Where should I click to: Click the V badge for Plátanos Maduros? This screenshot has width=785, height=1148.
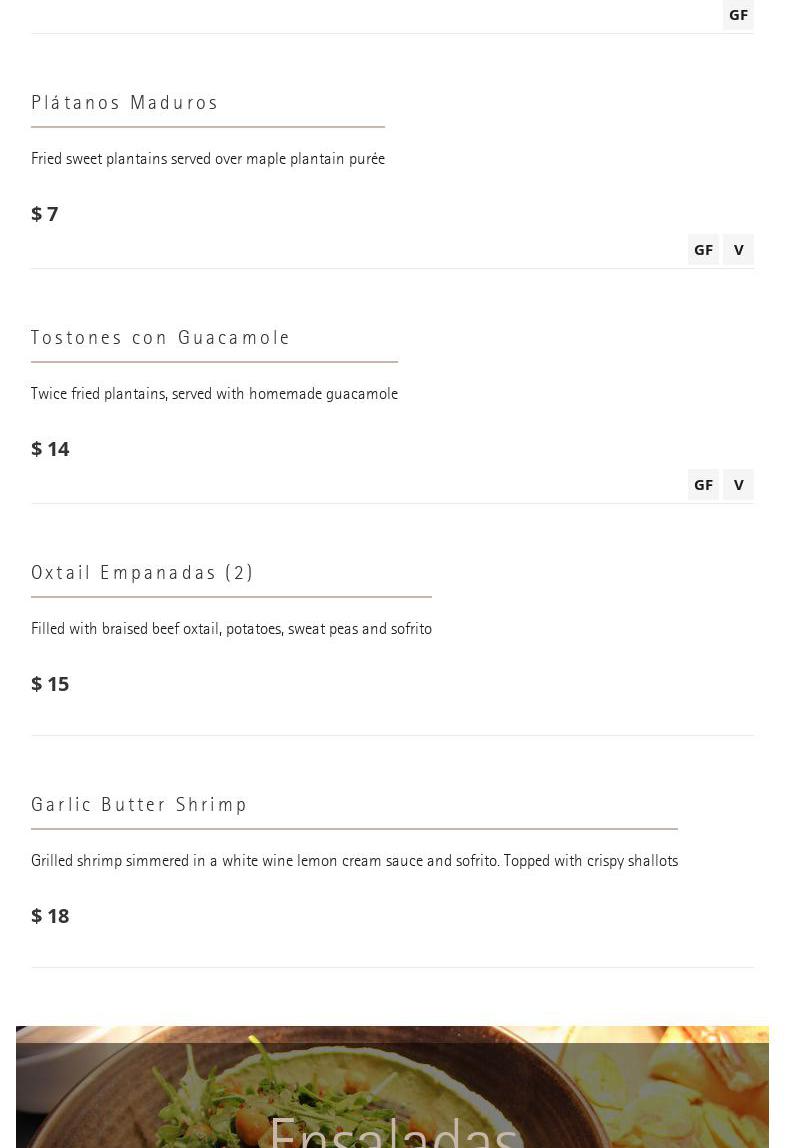click(738, 249)
